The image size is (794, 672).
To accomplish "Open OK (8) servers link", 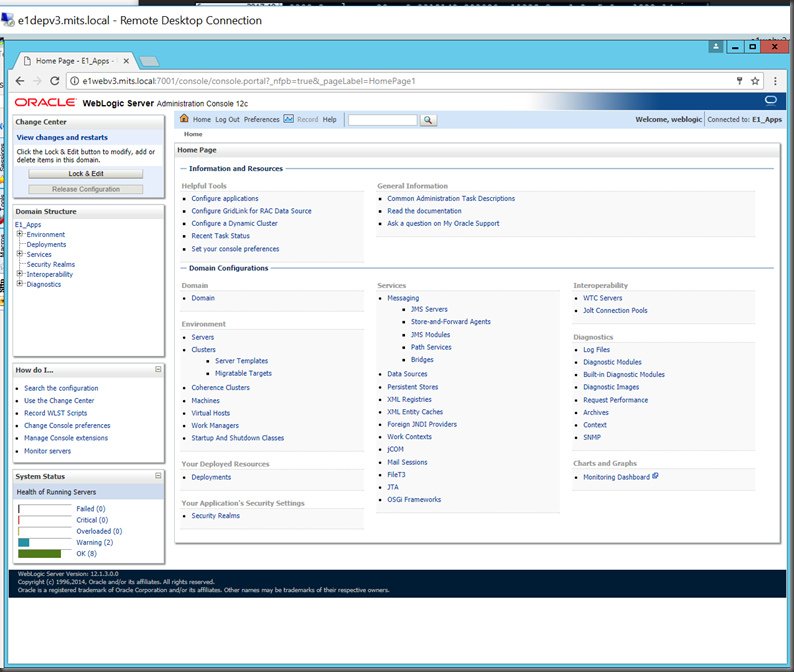I will [x=87, y=554].
